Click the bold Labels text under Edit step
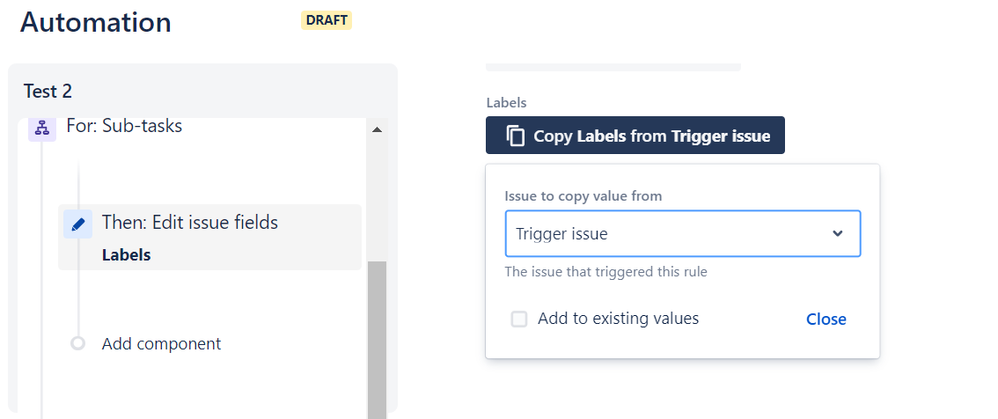The height and width of the screenshot is (419, 998). point(126,255)
